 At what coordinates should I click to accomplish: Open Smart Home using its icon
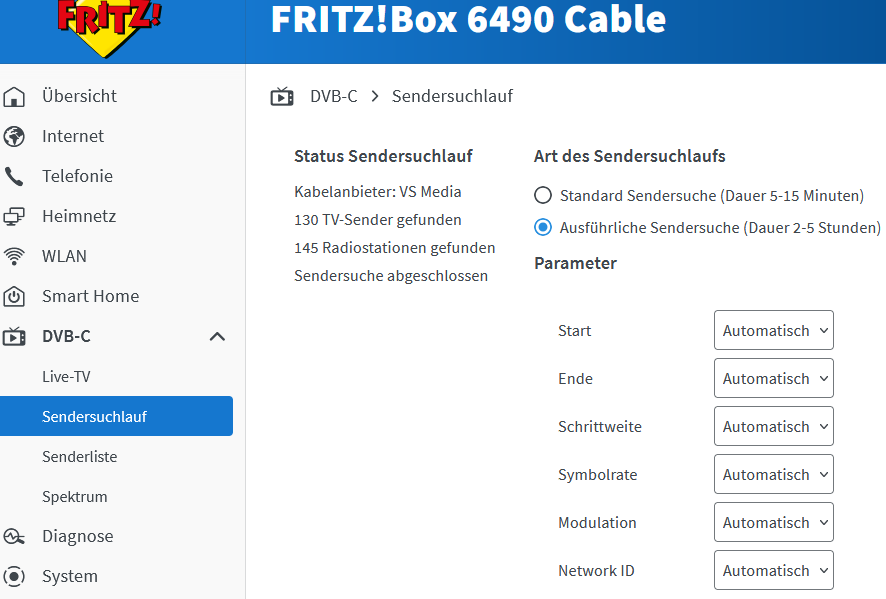point(15,296)
